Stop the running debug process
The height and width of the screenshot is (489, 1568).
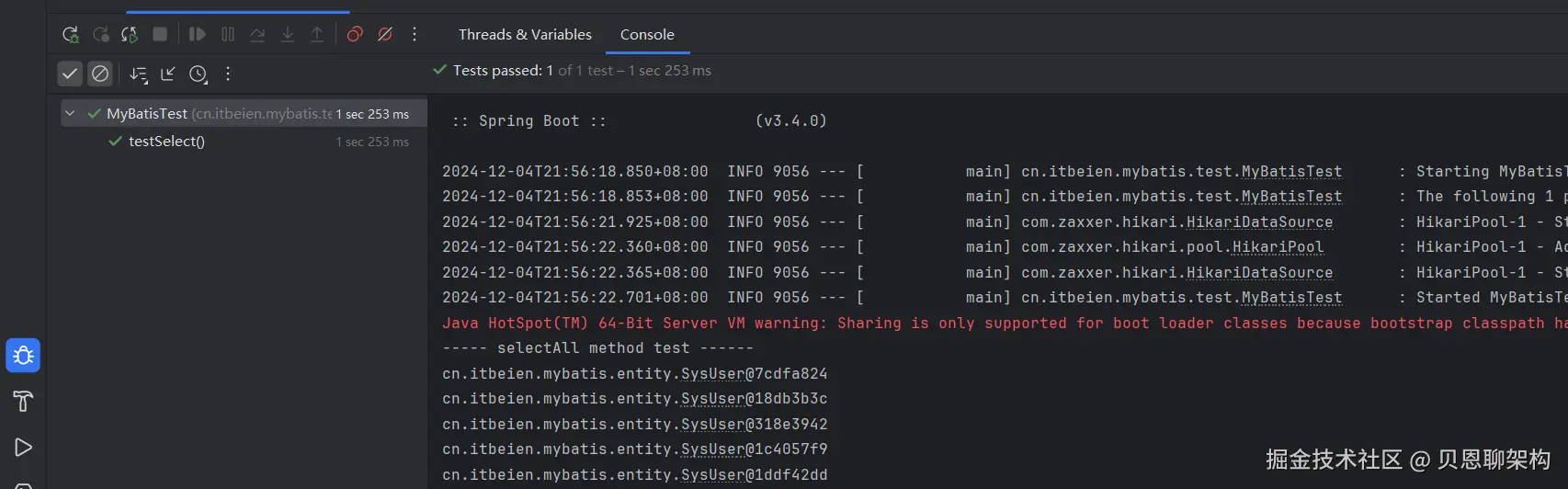(x=160, y=34)
